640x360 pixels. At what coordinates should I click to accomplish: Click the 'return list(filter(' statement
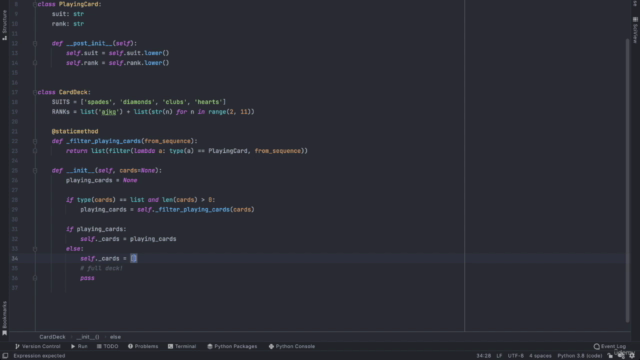coord(187,151)
